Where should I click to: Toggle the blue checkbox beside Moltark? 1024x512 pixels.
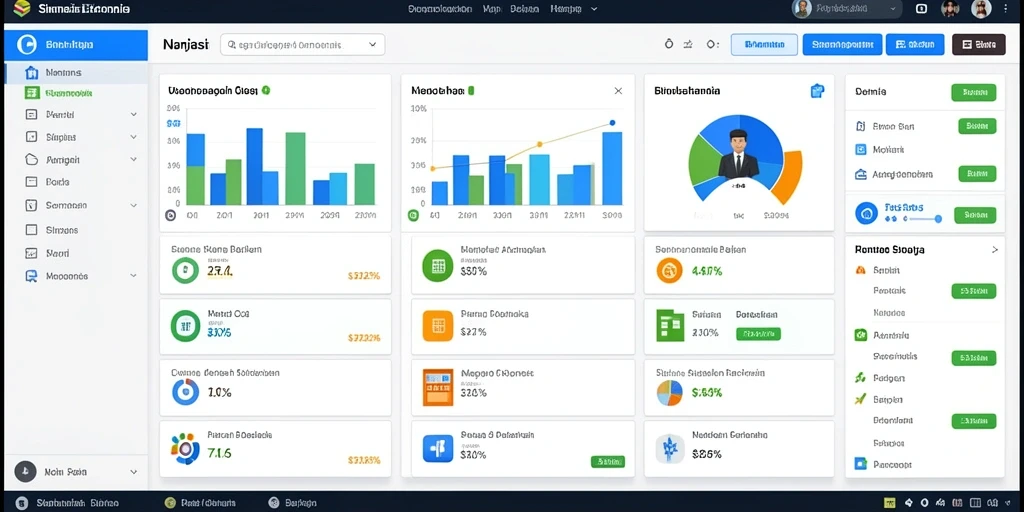[x=860, y=150]
